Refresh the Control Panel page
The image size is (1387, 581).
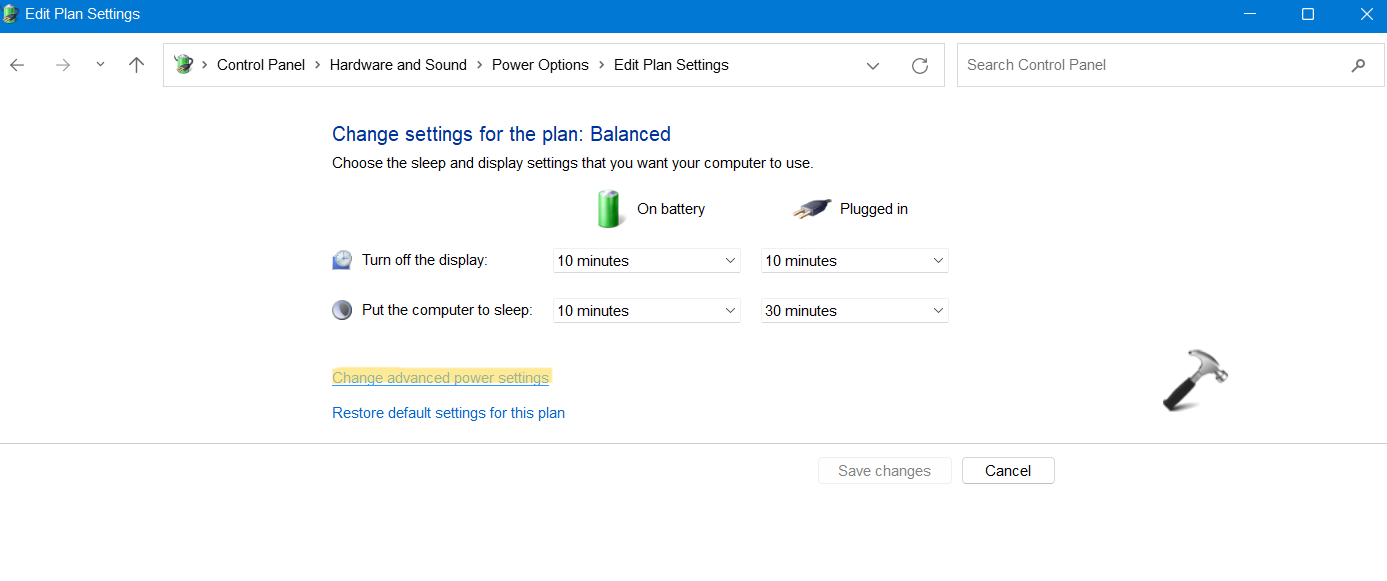pos(920,66)
